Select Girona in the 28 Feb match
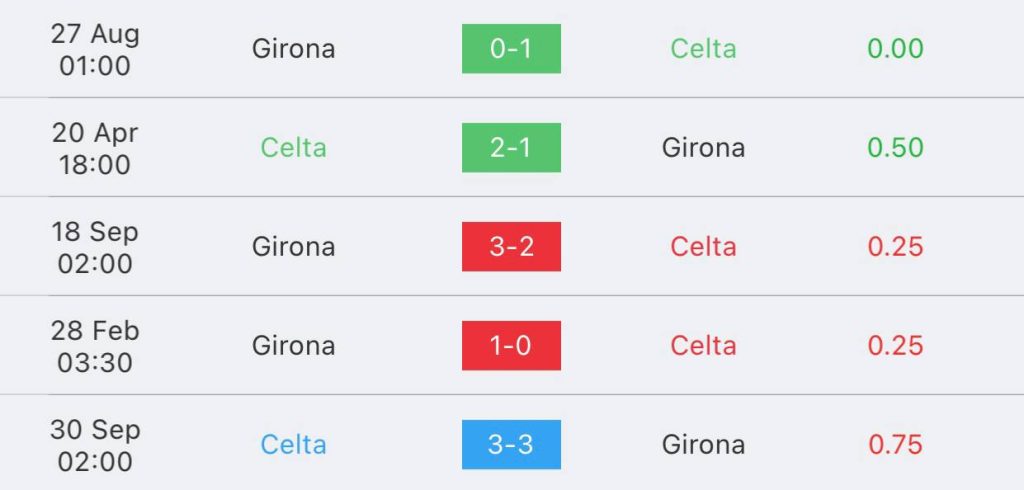The image size is (1024, 490). [293, 346]
